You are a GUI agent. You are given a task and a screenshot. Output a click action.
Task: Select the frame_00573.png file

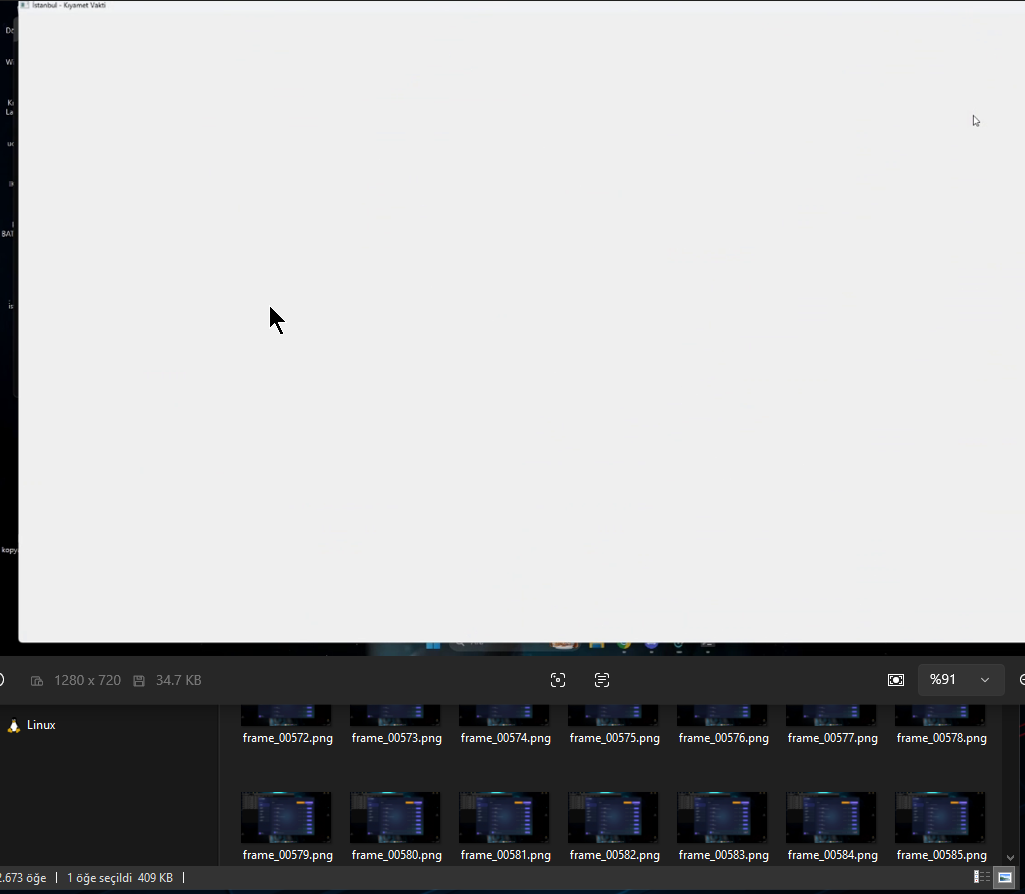click(396, 725)
